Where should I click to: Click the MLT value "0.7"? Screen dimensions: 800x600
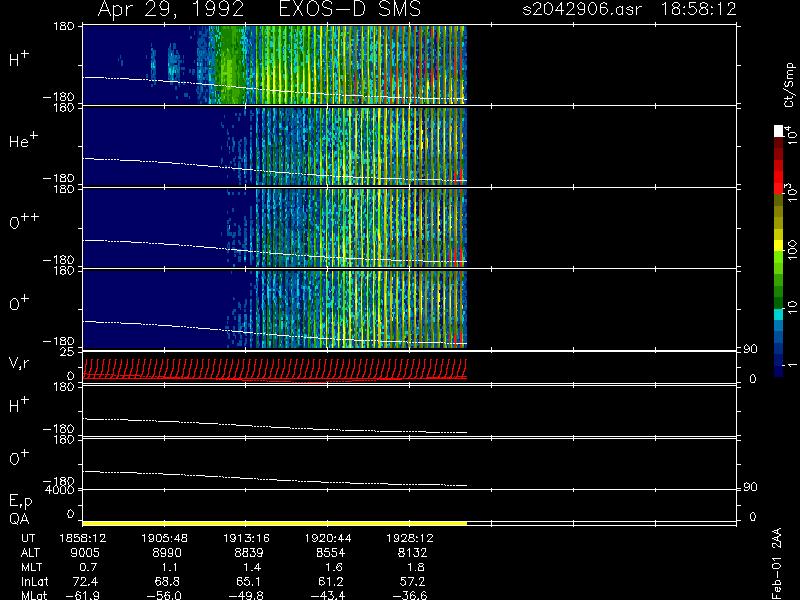88,567
